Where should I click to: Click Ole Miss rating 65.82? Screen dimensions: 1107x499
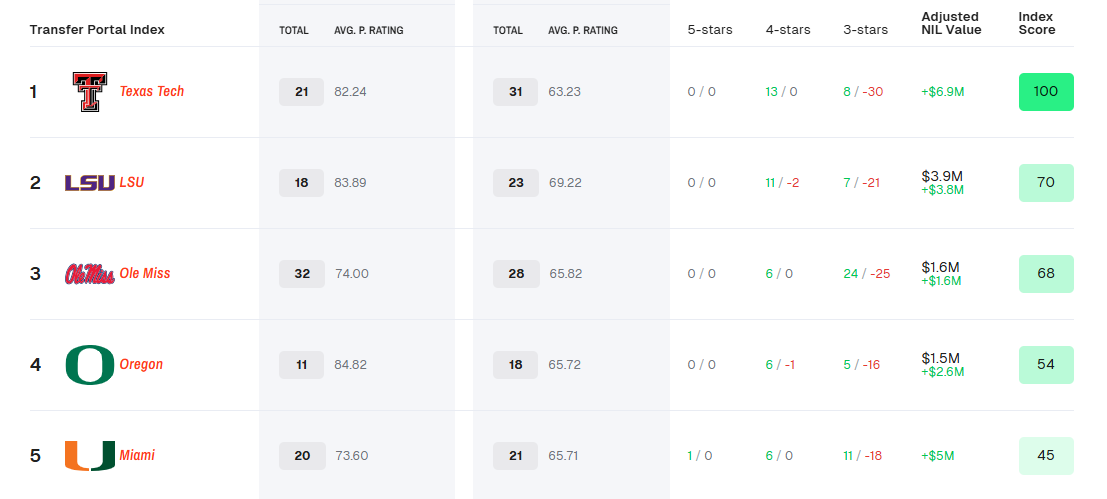pyautogui.click(x=566, y=274)
